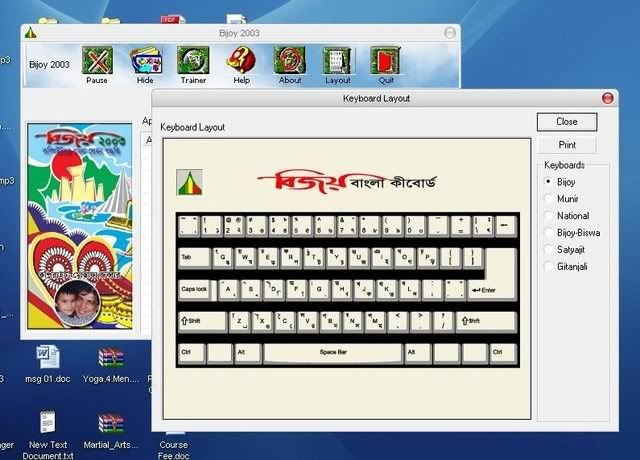Viewport: 640px width, 460px height.
Task: Select Bijoy-Biswa keyboard option
Action: coord(549,233)
